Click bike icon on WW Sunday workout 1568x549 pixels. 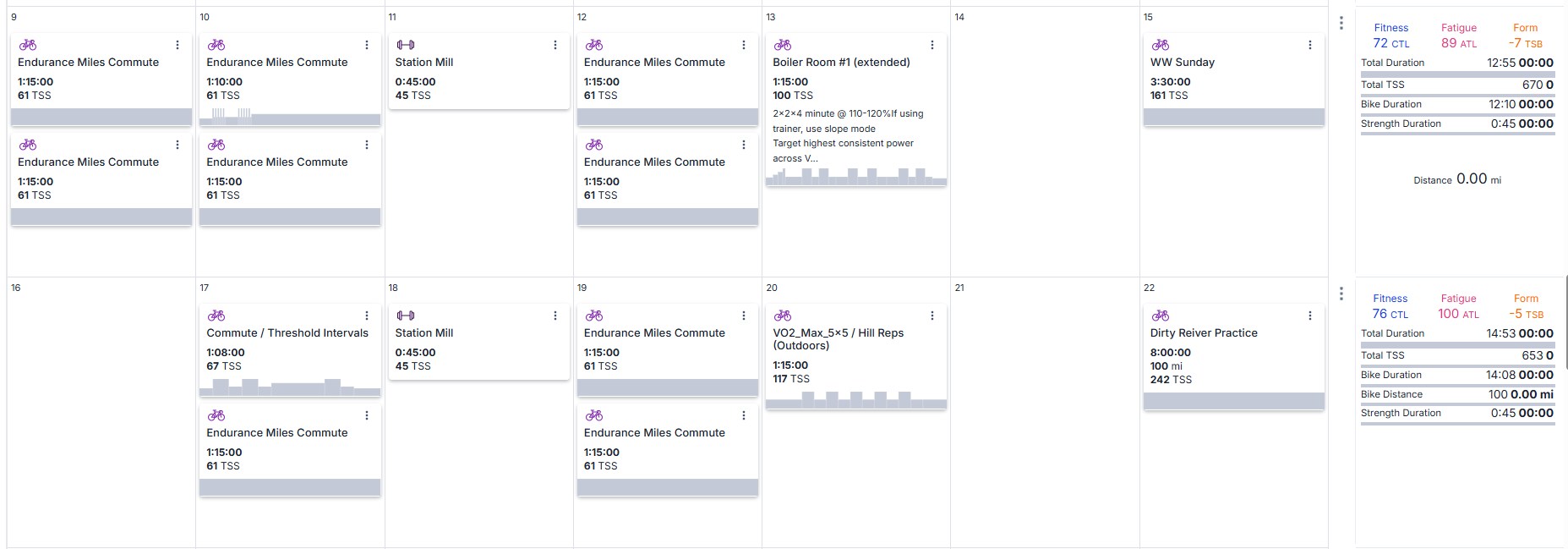[1161, 45]
